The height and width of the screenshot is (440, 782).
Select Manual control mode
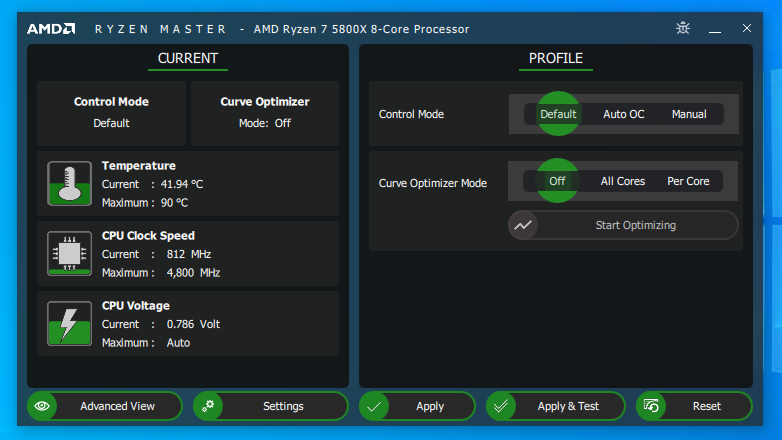[x=689, y=114]
